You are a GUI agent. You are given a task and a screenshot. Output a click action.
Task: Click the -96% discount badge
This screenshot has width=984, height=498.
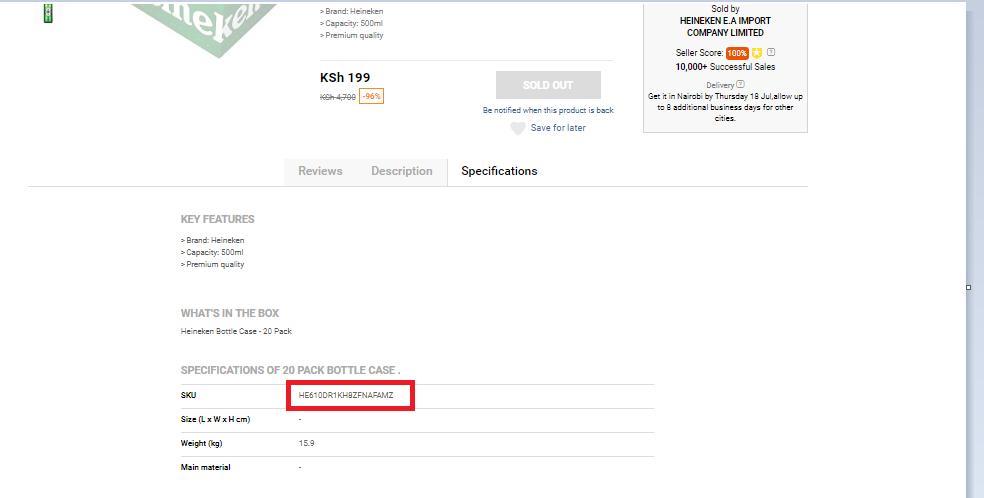372,97
